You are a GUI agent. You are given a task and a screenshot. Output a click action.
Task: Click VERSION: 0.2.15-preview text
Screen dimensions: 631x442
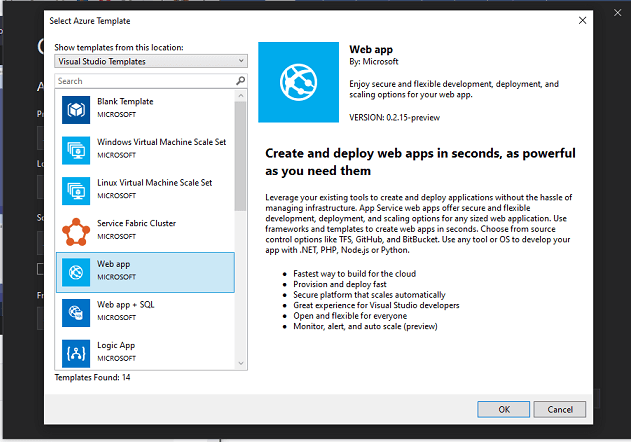coord(394,118)
